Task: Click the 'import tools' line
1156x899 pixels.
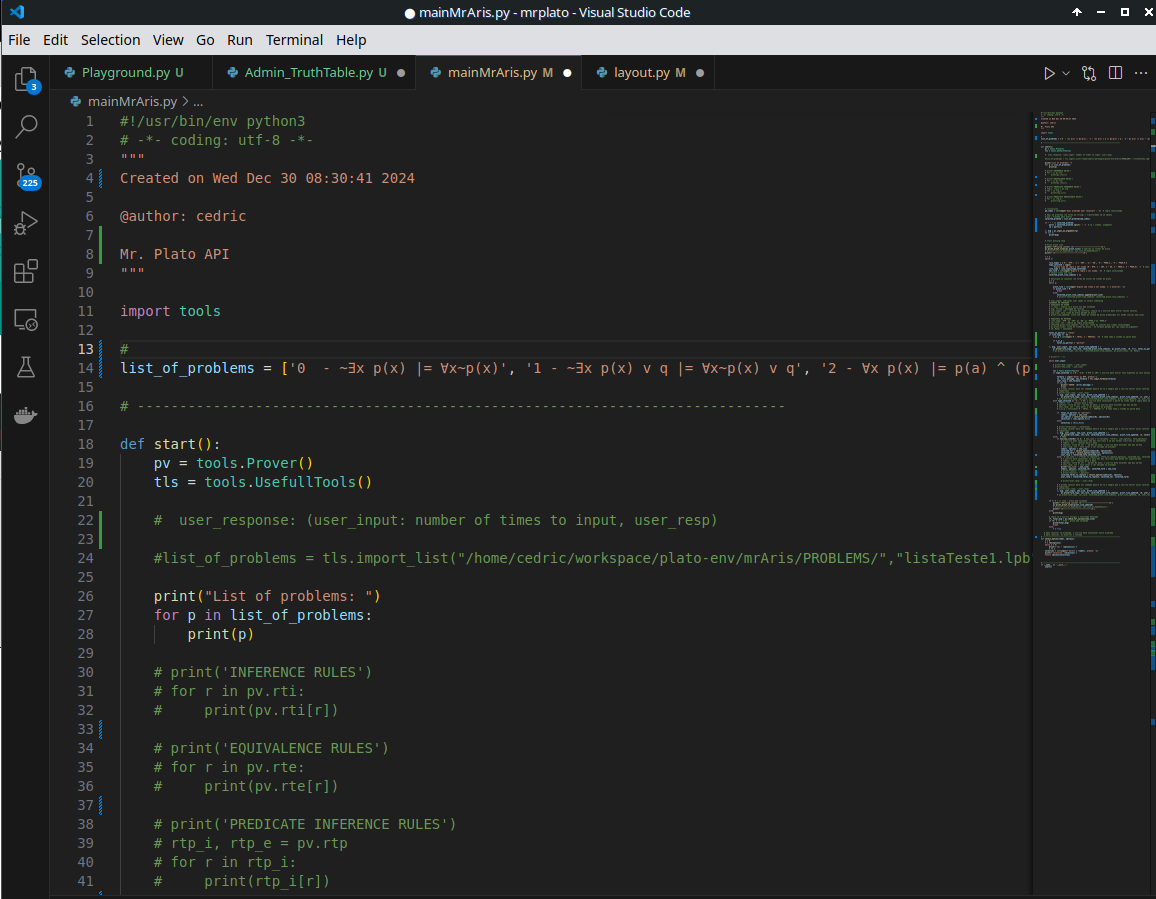Action: coord(170,311)
